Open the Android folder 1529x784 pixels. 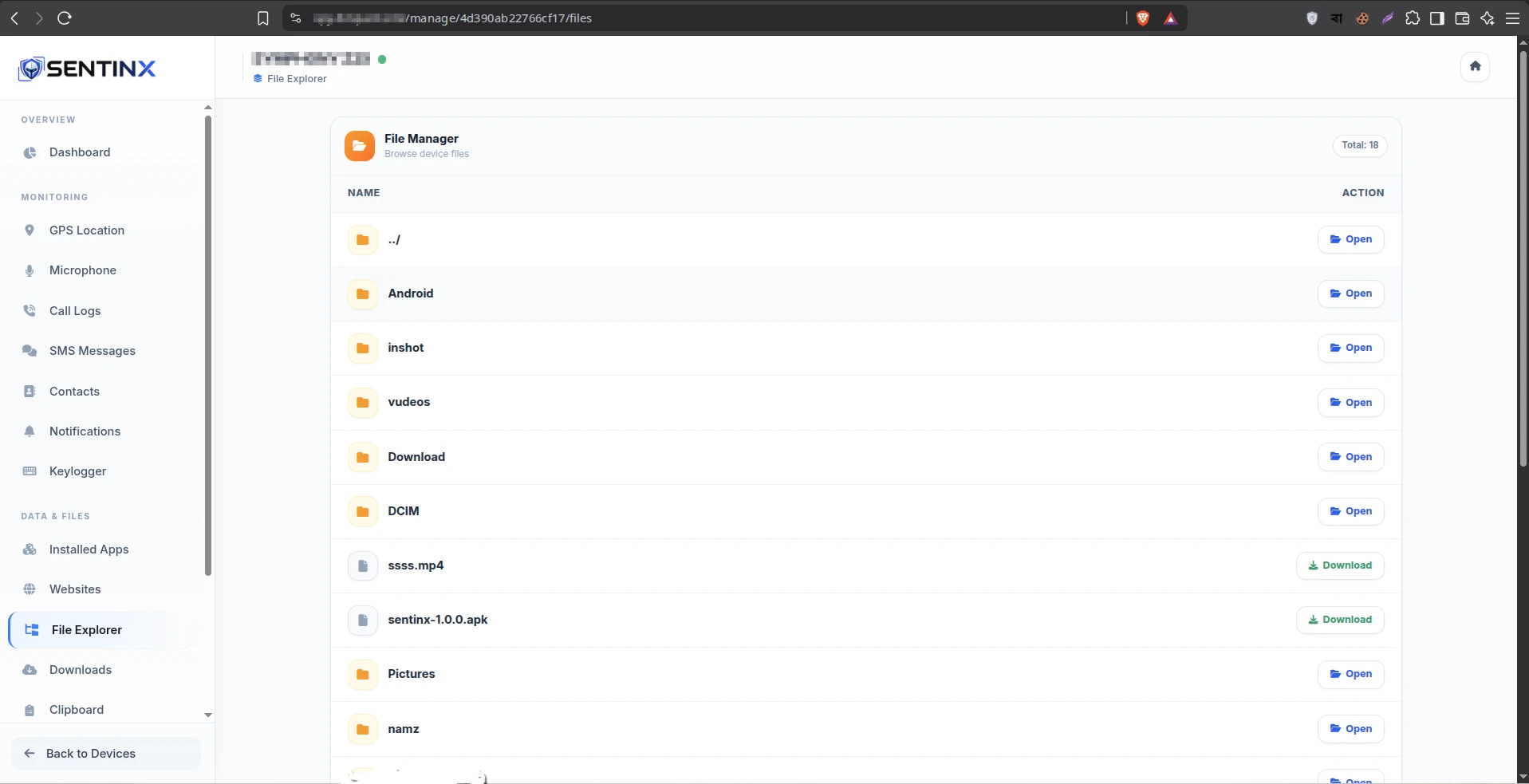click(1350, 294)
